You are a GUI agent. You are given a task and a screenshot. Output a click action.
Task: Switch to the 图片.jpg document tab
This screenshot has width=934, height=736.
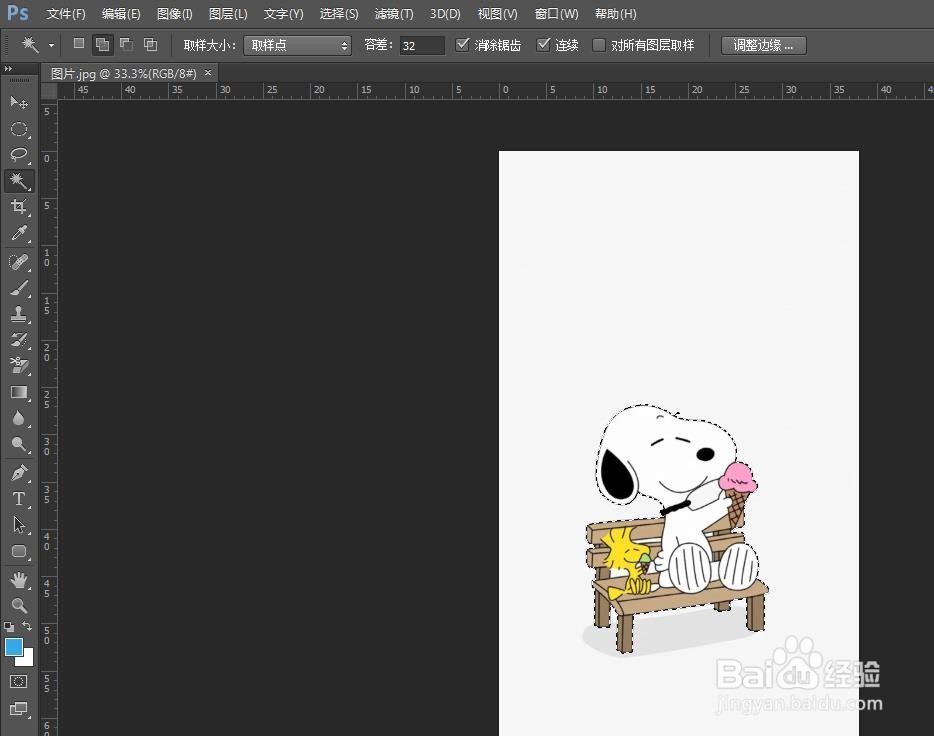tap(123, 73)
